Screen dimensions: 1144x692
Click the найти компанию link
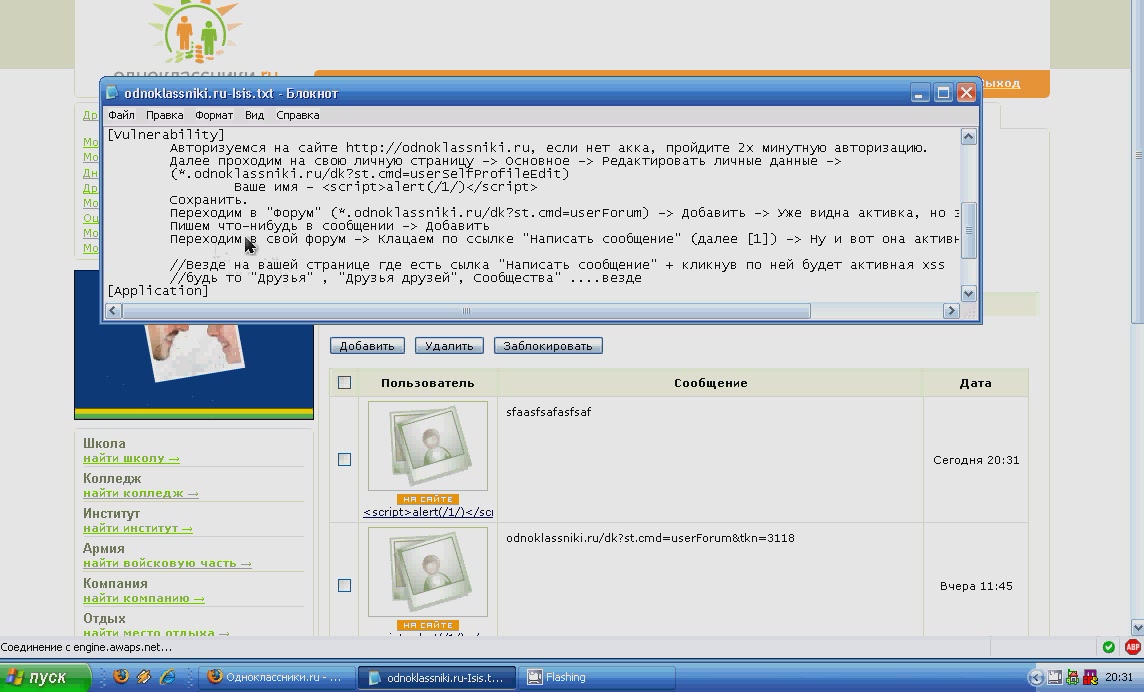[144, 599]
